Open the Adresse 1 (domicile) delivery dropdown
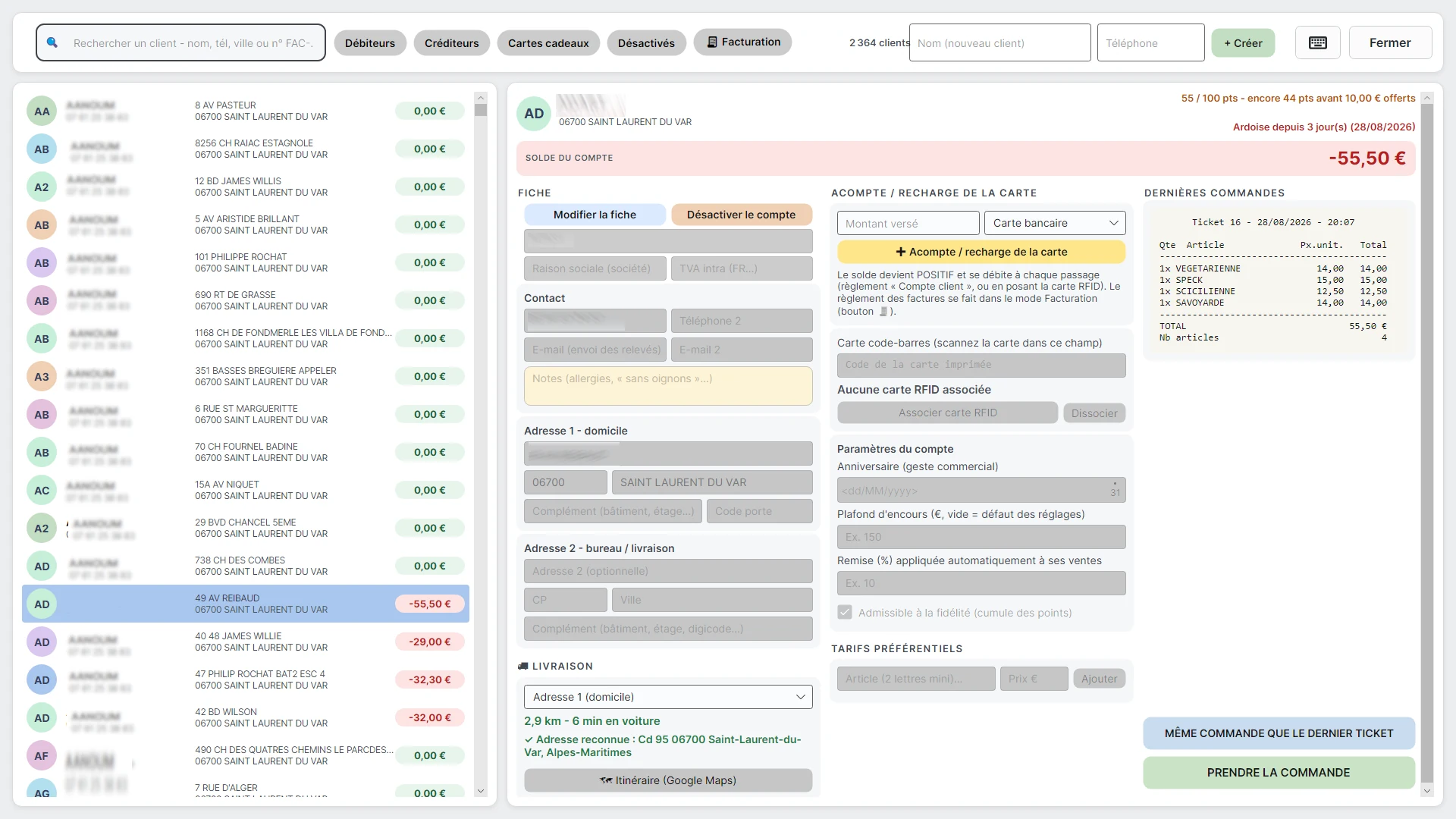Image resolution: width=1456 pixels, height=819 pixels. point(668,697)
